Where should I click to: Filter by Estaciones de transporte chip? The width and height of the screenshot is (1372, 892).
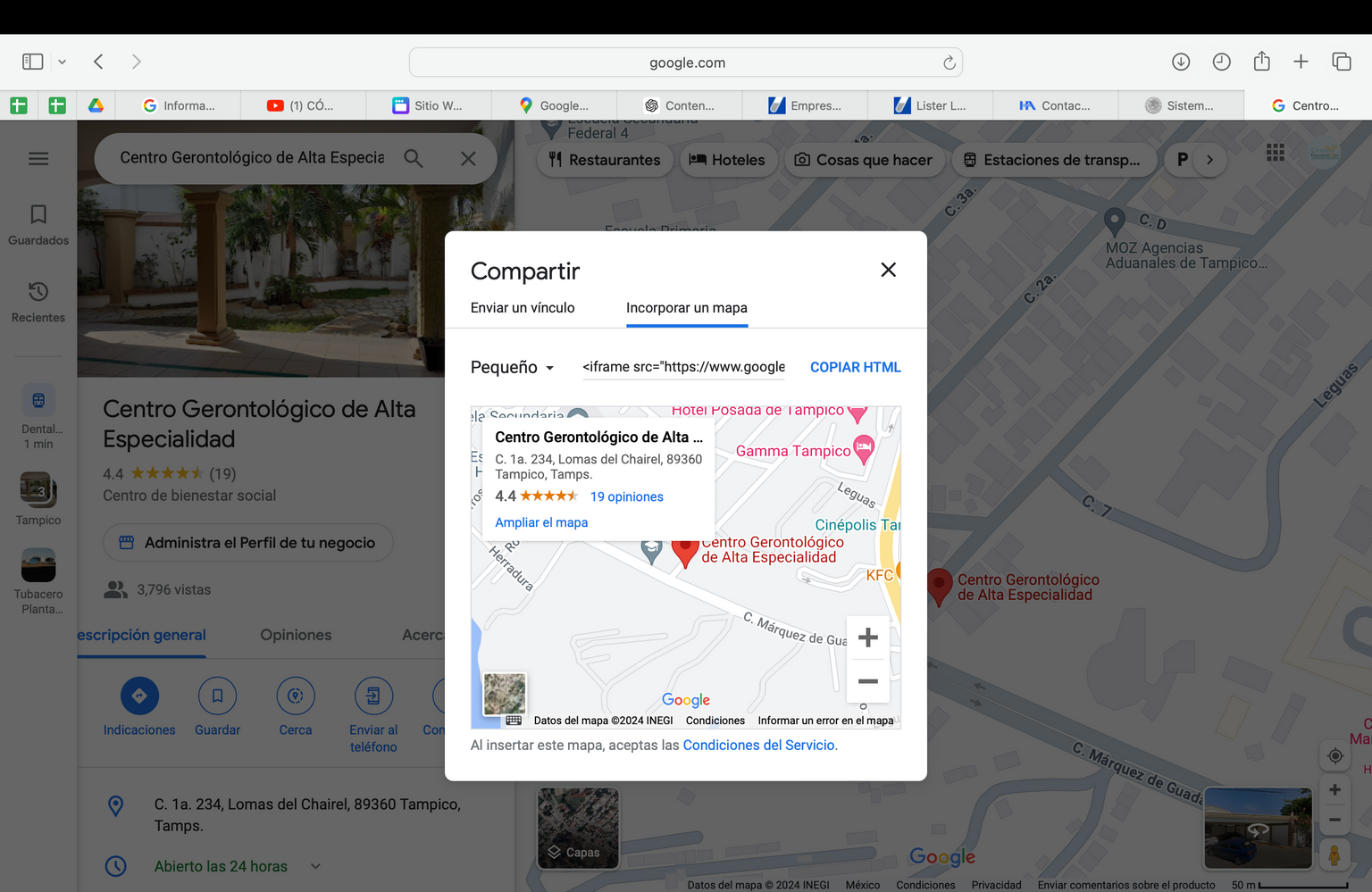1053,160
